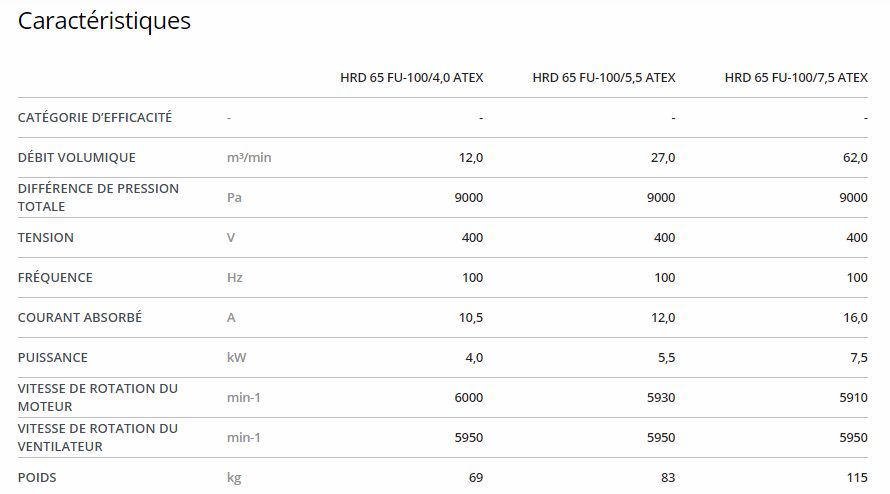The width and height of the screenshot is (890, 494).
Task: Select the 115 kg poids value
Action: tap(857, 477)
